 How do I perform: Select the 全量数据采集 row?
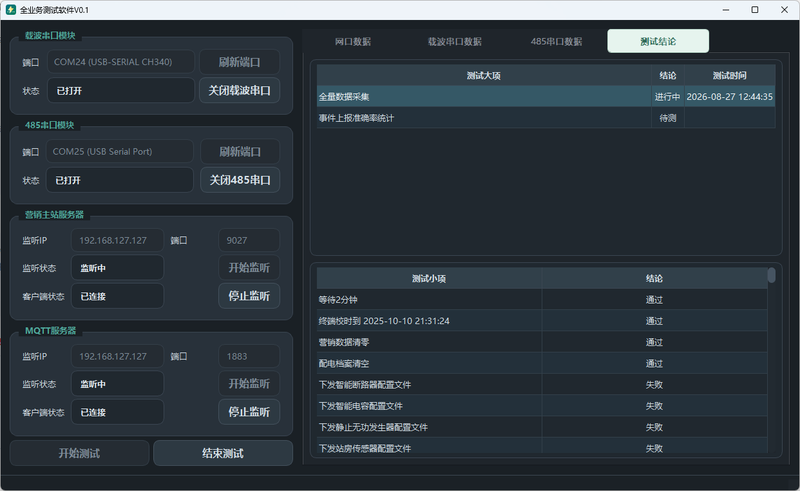click(x=546, y=96)
